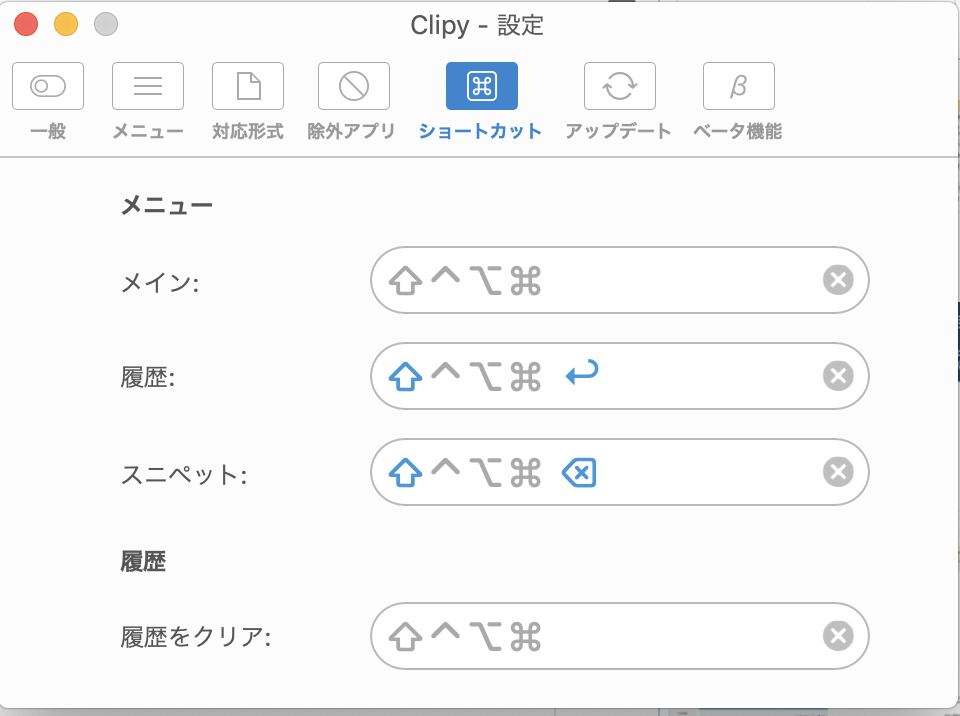Click the bold メニュー section heading
960x716 pixels.
[167, 205]
